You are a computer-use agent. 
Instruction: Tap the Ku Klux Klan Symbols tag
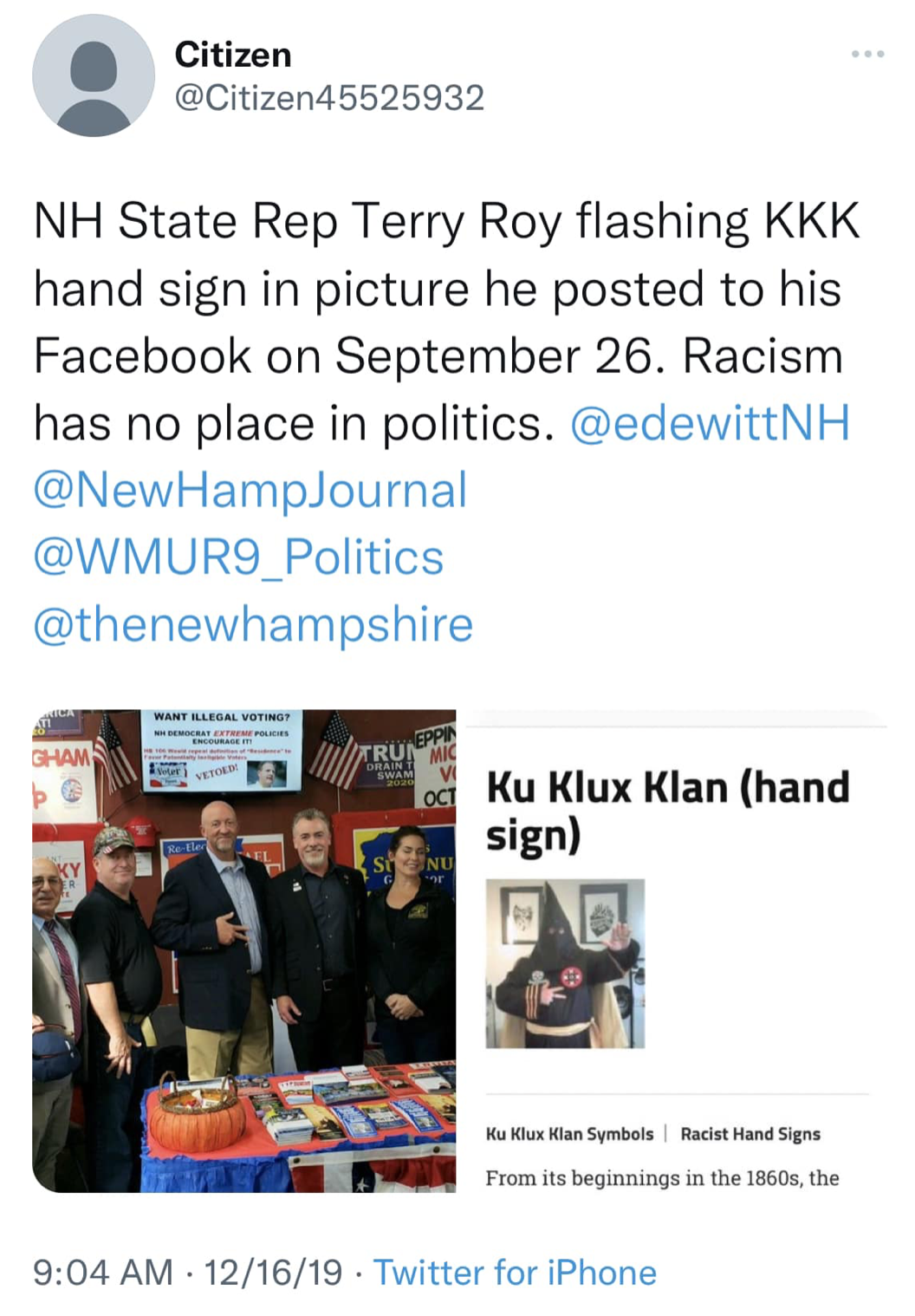pos(569,1134)
